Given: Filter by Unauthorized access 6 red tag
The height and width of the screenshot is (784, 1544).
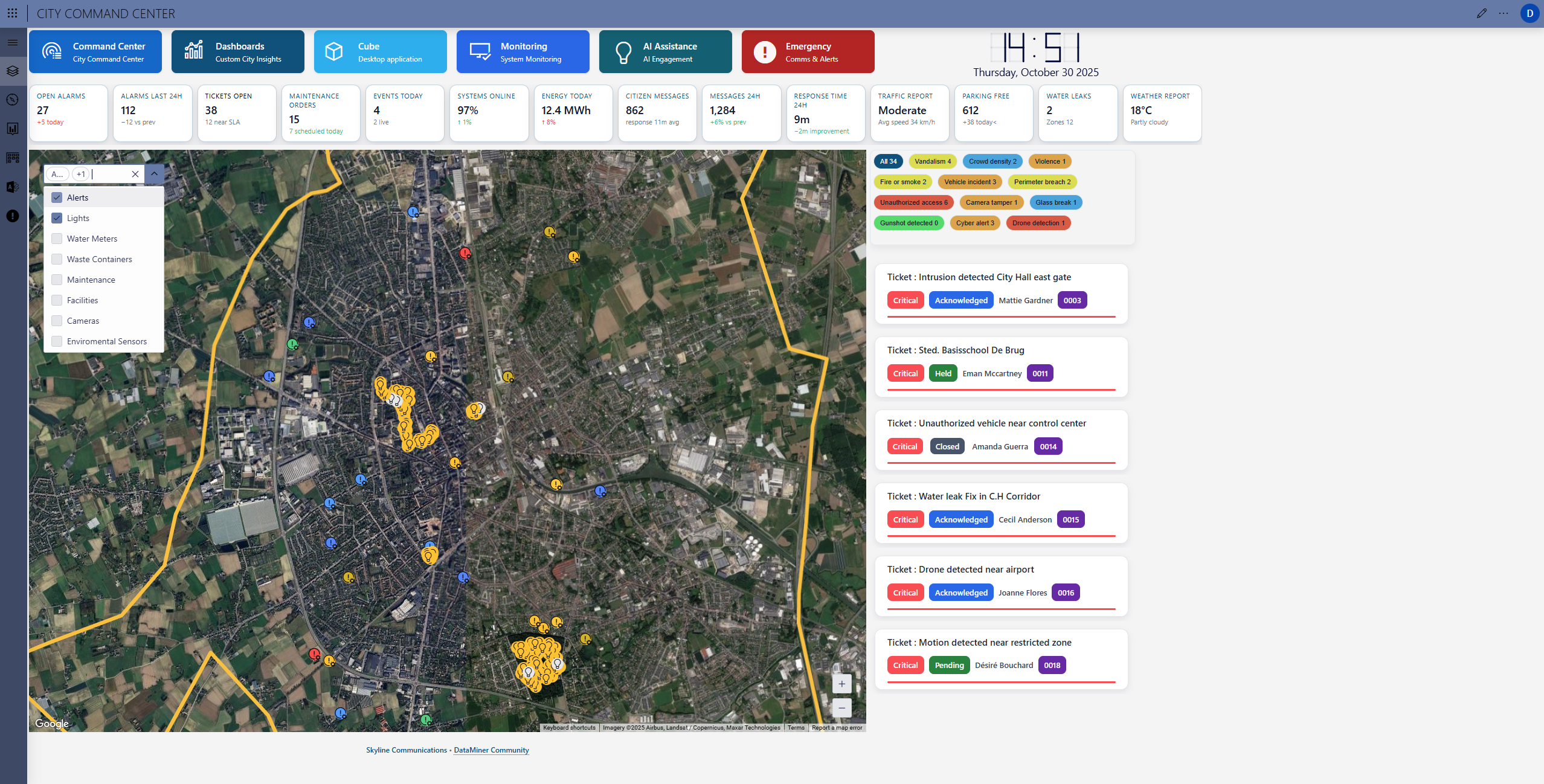Looking at the screenshot, I should 913,202.
